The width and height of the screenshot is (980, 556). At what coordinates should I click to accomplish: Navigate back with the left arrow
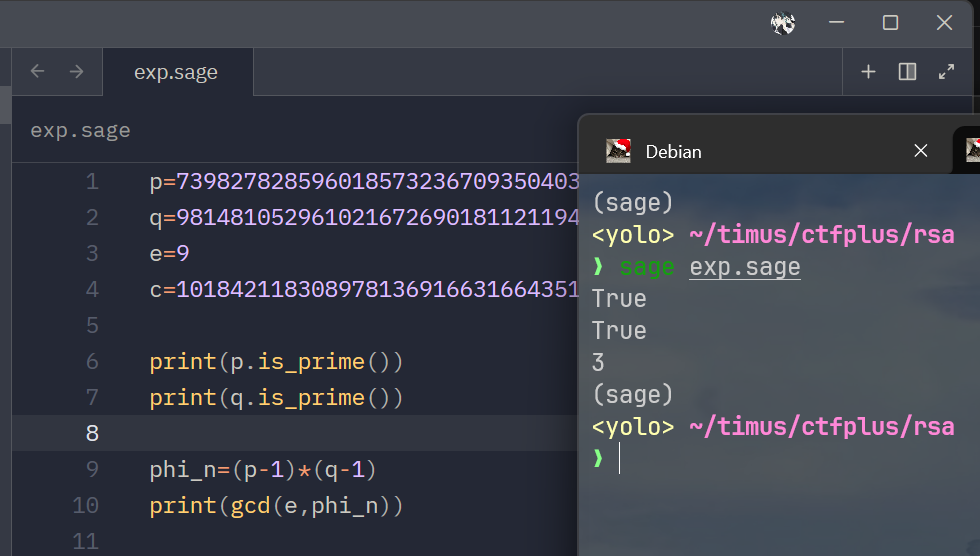coord(38,71)
